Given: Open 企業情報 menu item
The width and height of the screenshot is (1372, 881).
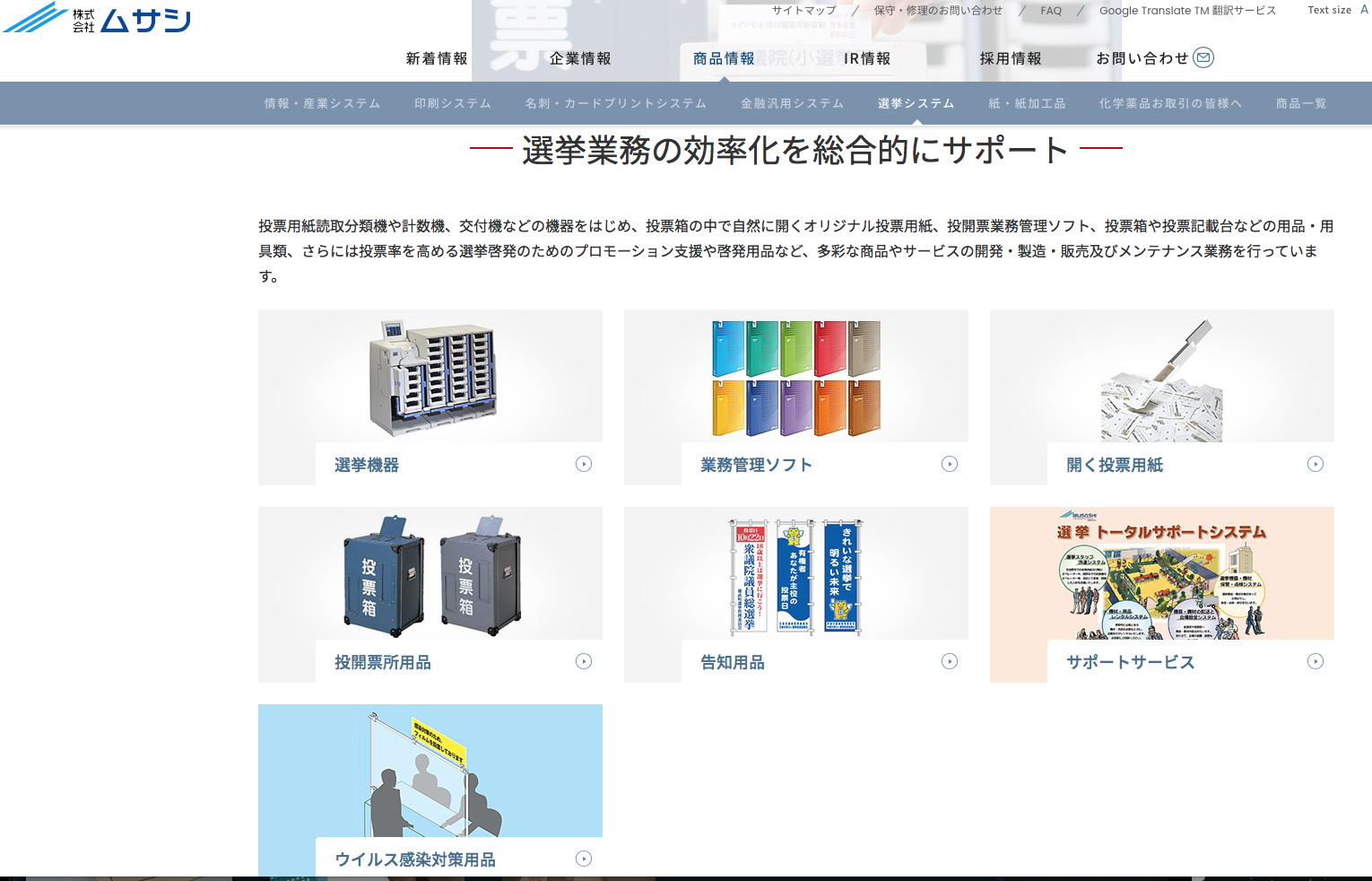Looking at the screenshot, I should (x=580, y=58).
